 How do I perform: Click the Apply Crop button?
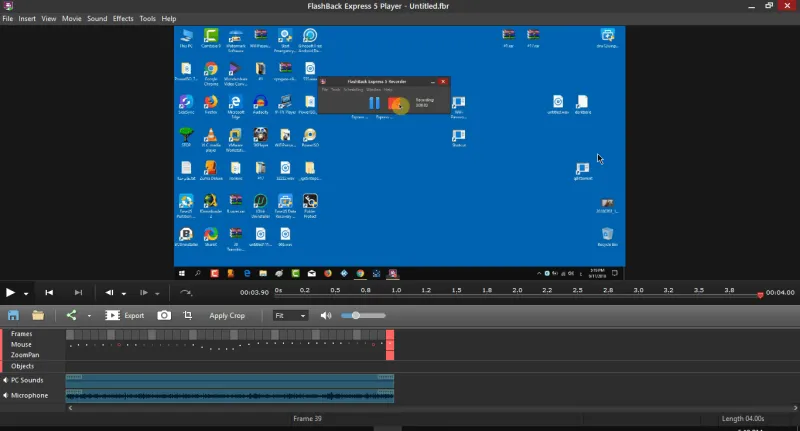[x=227, y=315]
